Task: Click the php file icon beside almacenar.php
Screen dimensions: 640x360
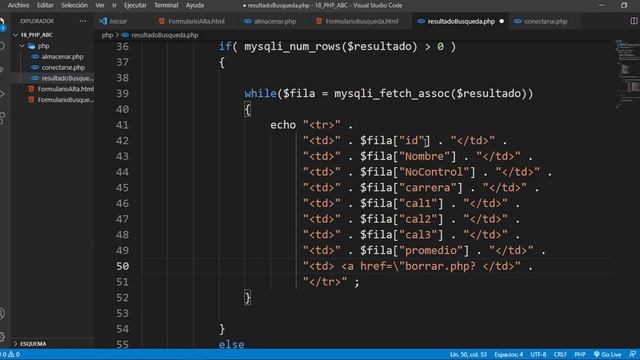Action: tap(35, 57)
